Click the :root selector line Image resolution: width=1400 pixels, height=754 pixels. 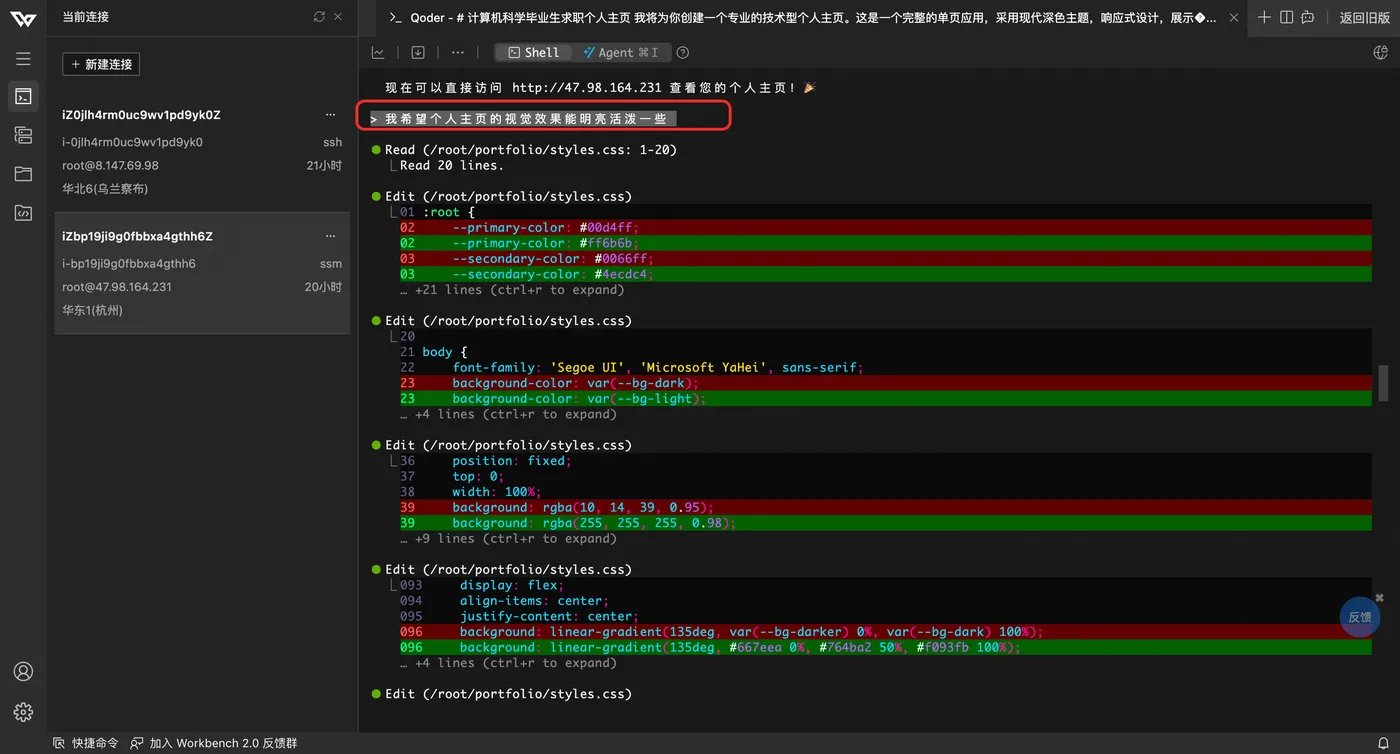coord(885,212)
